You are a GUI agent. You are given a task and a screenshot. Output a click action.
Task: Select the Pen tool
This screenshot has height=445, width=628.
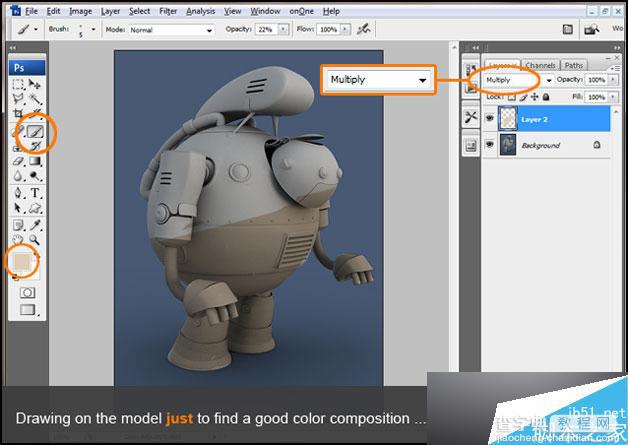[x=18, y=193]
